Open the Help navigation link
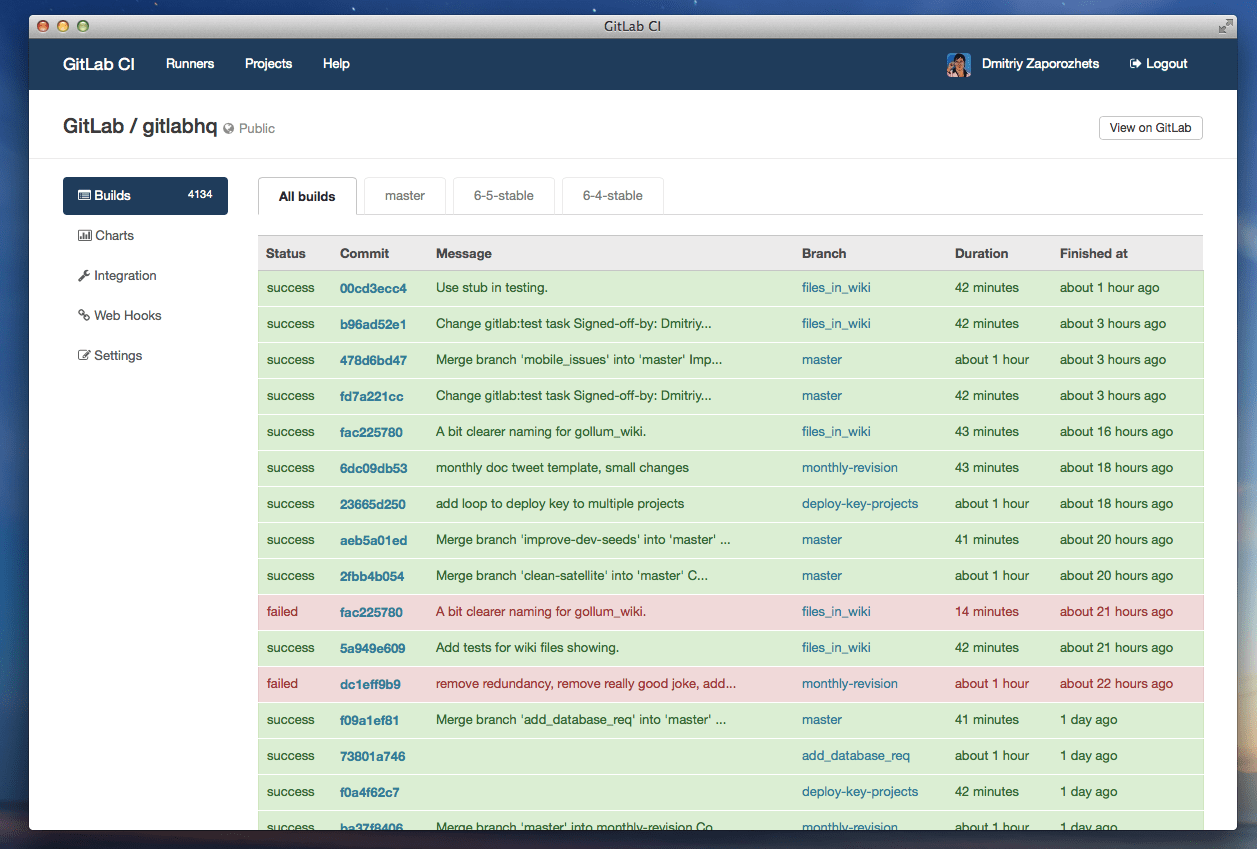 [336, 64]
